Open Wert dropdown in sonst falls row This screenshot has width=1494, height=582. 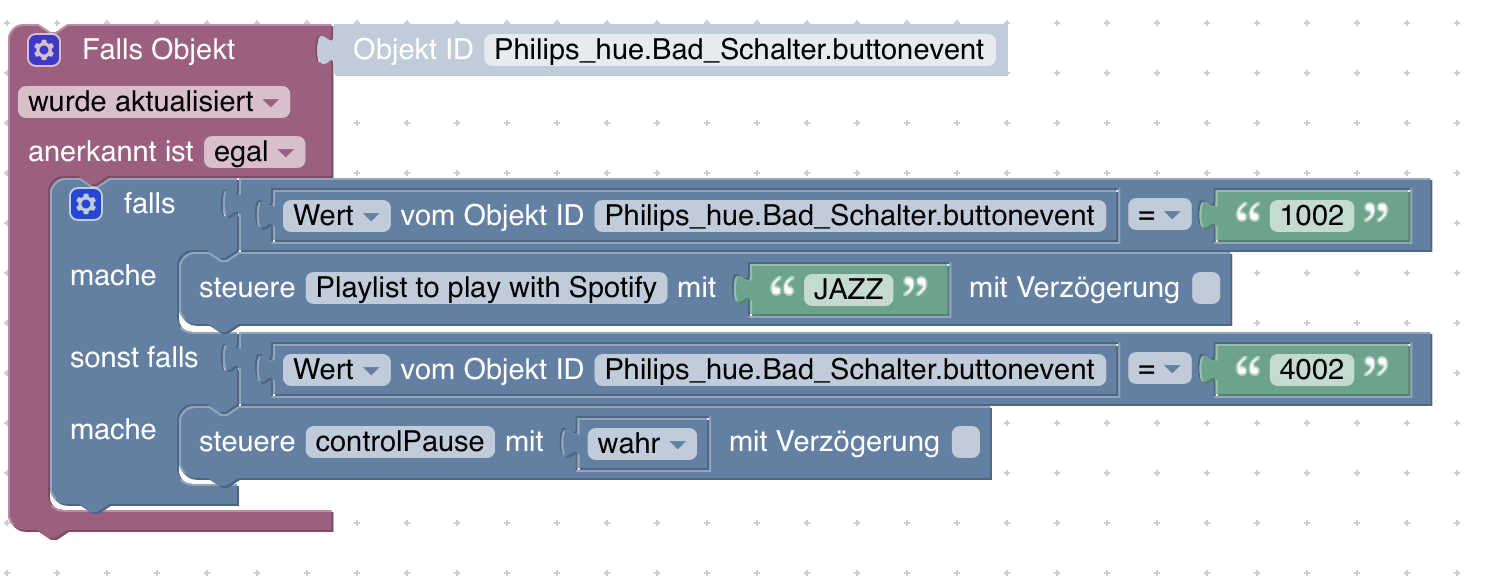tap(336, 370)
